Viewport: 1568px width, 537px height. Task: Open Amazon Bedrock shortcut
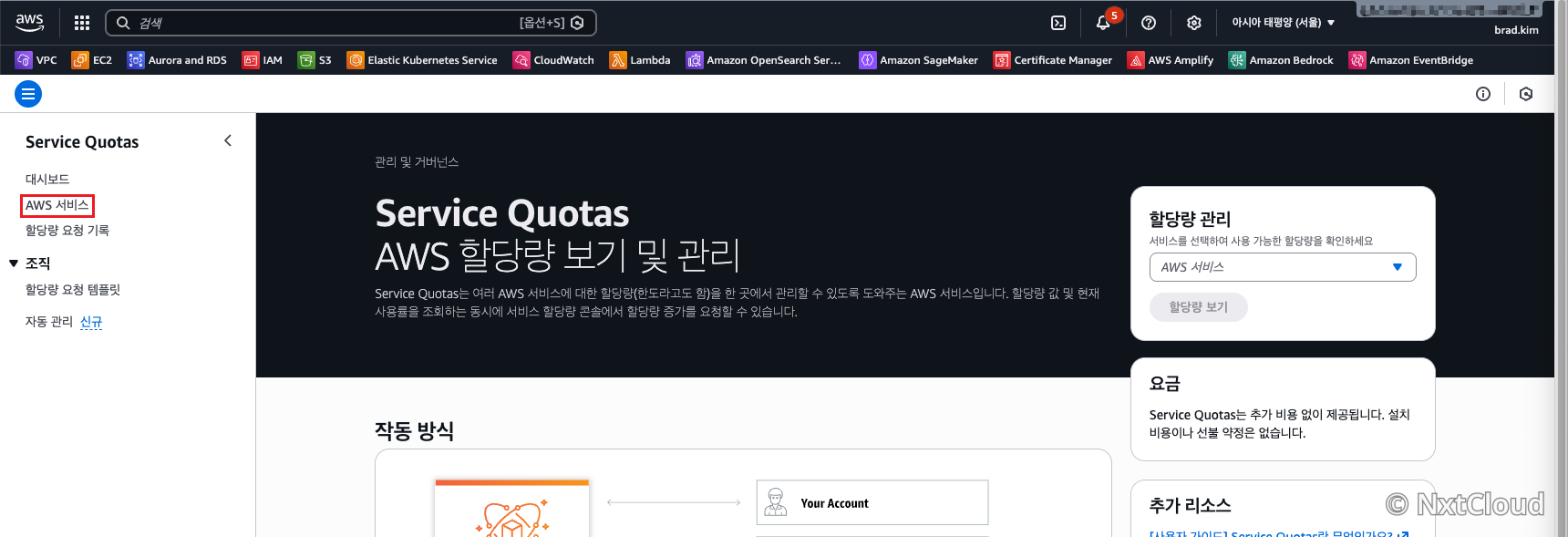1281,60
